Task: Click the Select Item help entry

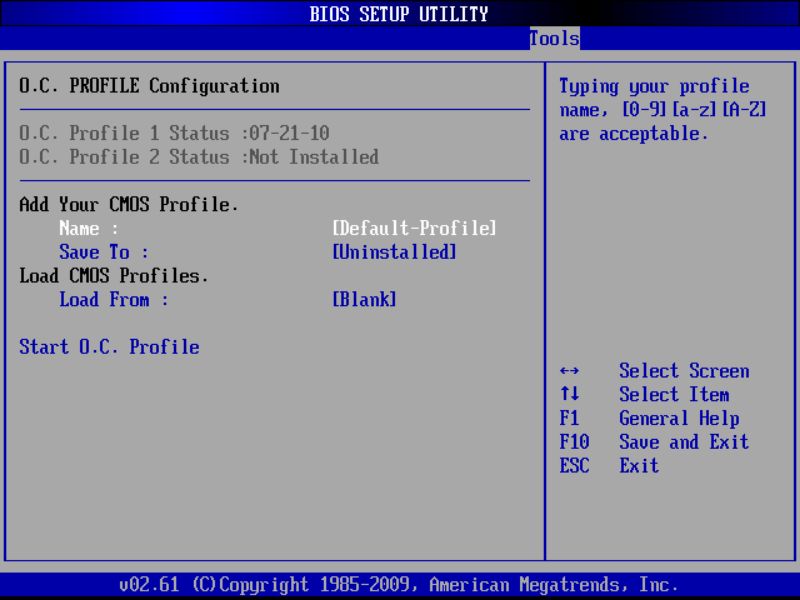Action: 674,395
